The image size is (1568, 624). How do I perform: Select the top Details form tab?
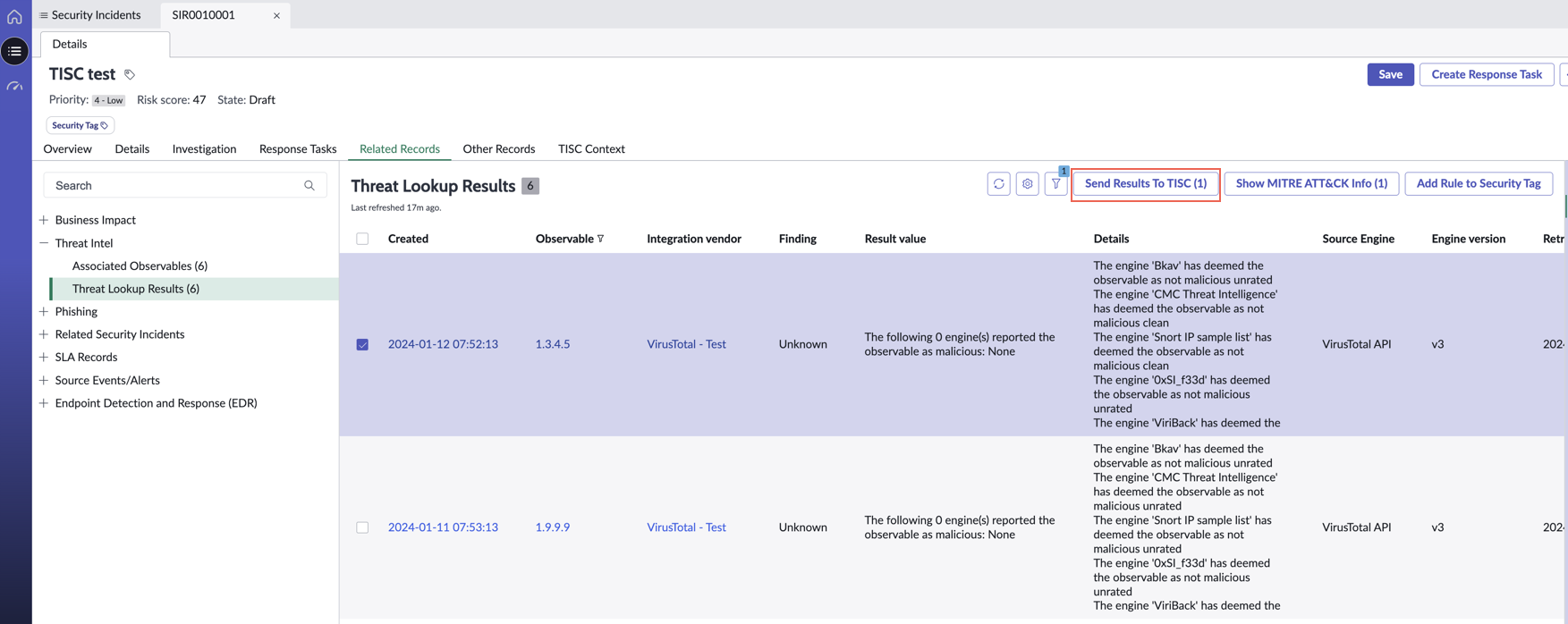click(x=105, y=44)
